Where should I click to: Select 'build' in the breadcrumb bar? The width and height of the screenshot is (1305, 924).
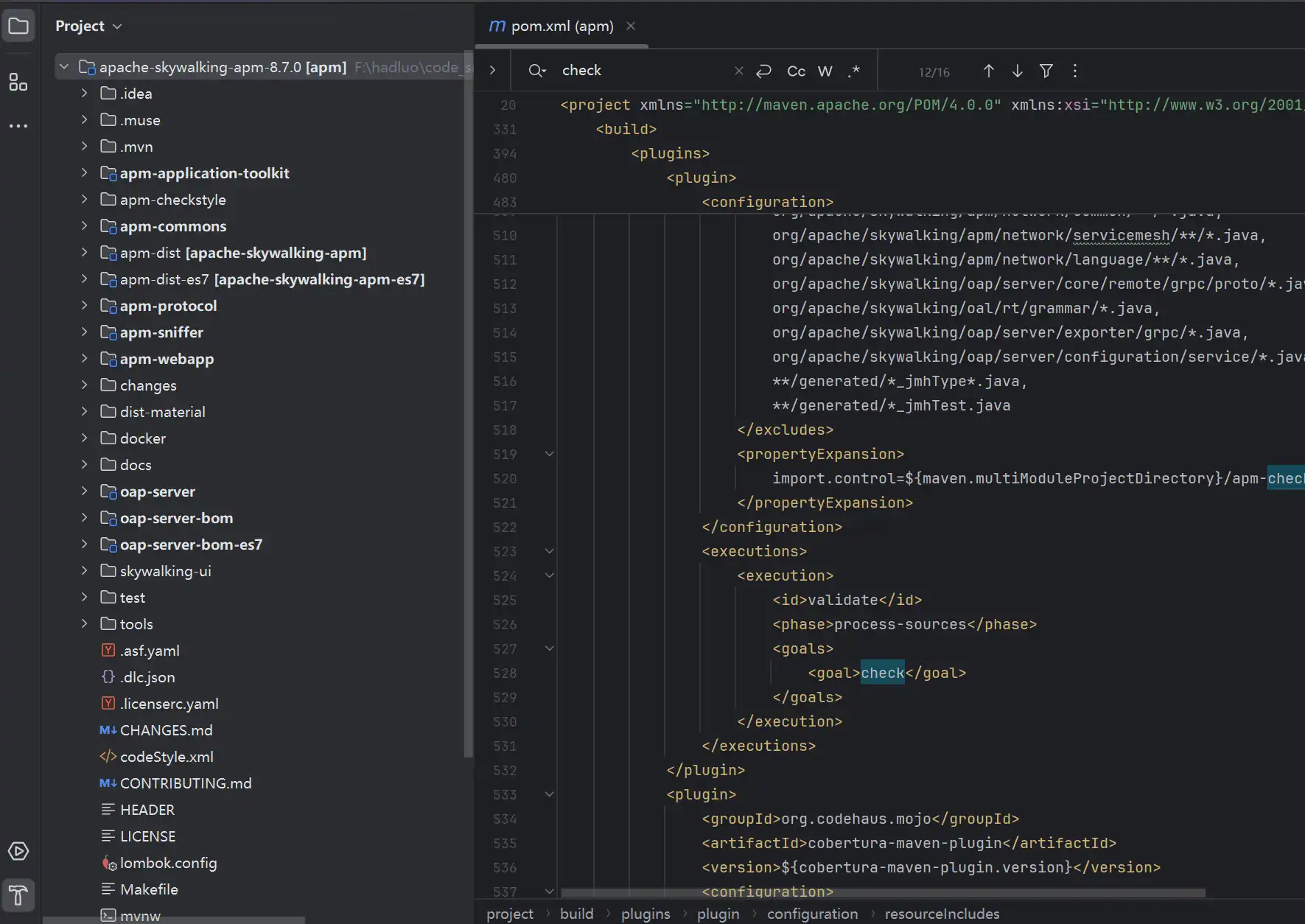coord(576,914)
